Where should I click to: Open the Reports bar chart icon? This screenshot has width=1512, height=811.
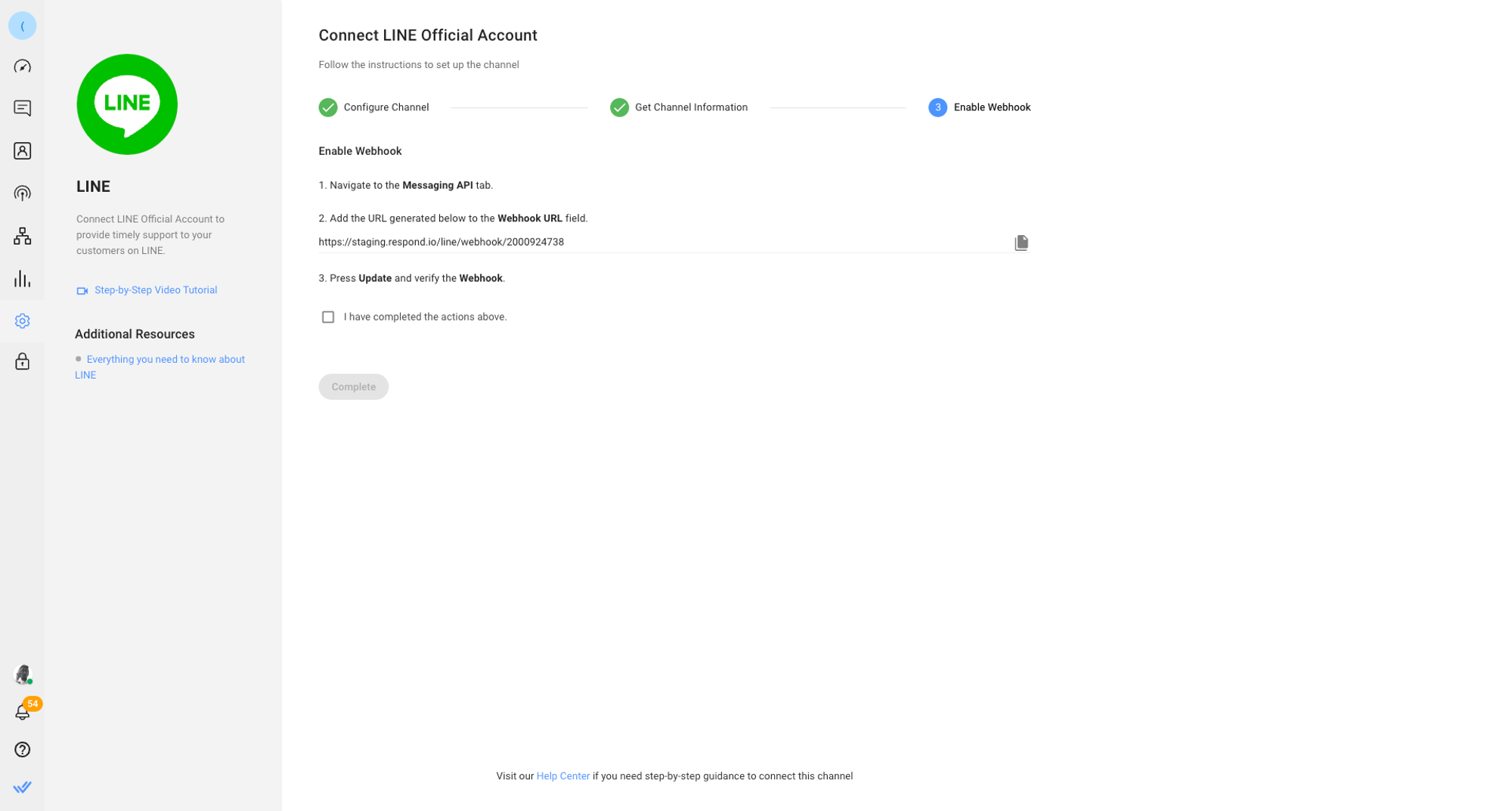[x=23, y=279]
